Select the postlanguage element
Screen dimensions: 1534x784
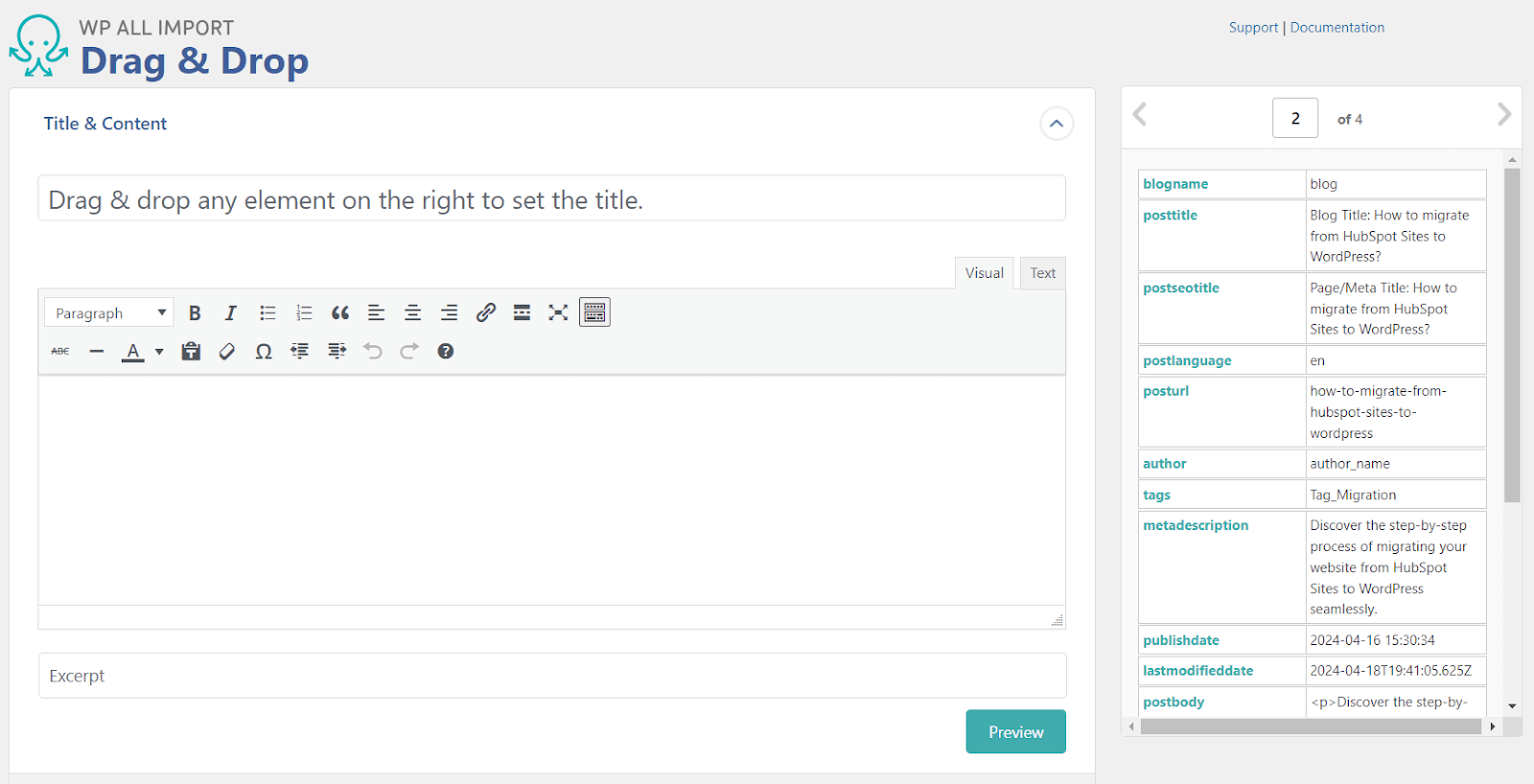[1187, 361]
